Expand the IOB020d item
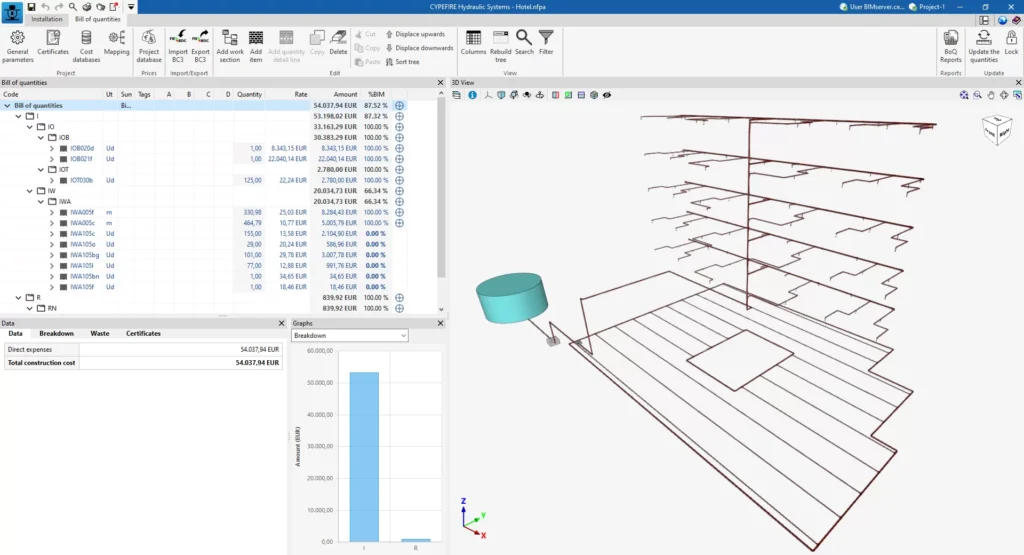The image size is (1024, 555). pyautogui.click(x=52, y=148)
